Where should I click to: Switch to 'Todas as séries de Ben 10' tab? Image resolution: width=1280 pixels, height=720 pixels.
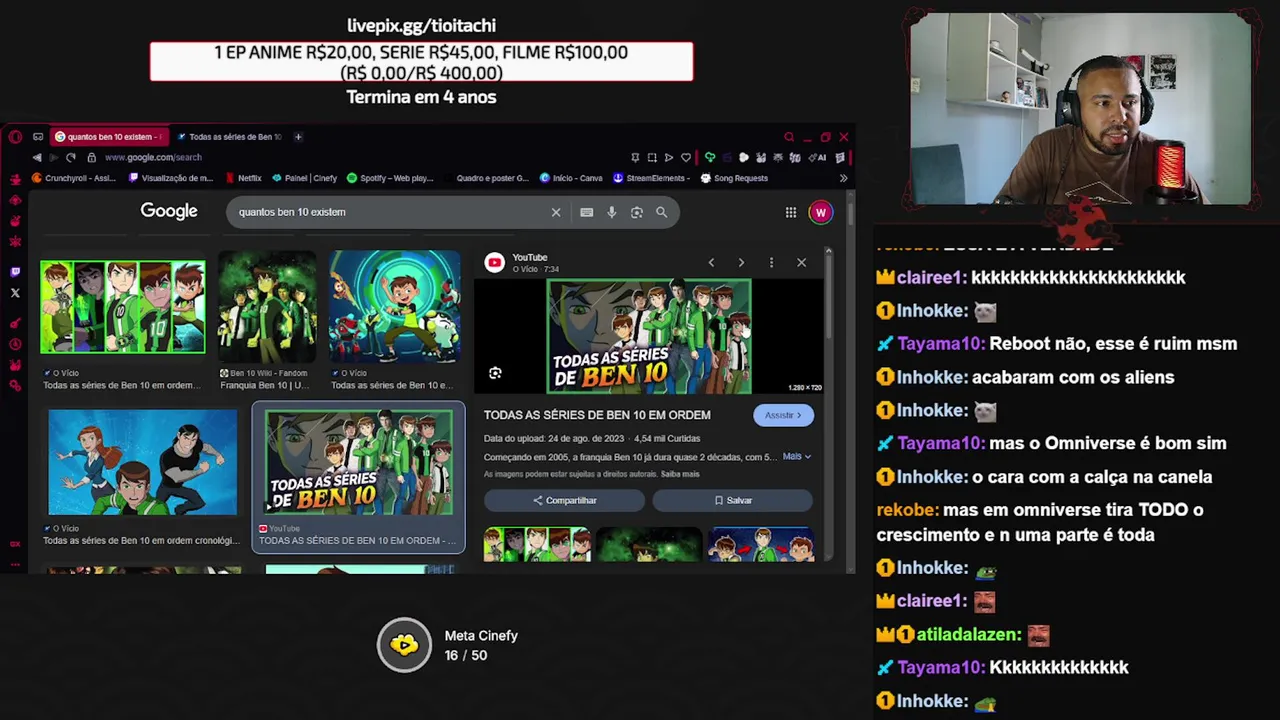pyautogui.click(x=229, y=137)
